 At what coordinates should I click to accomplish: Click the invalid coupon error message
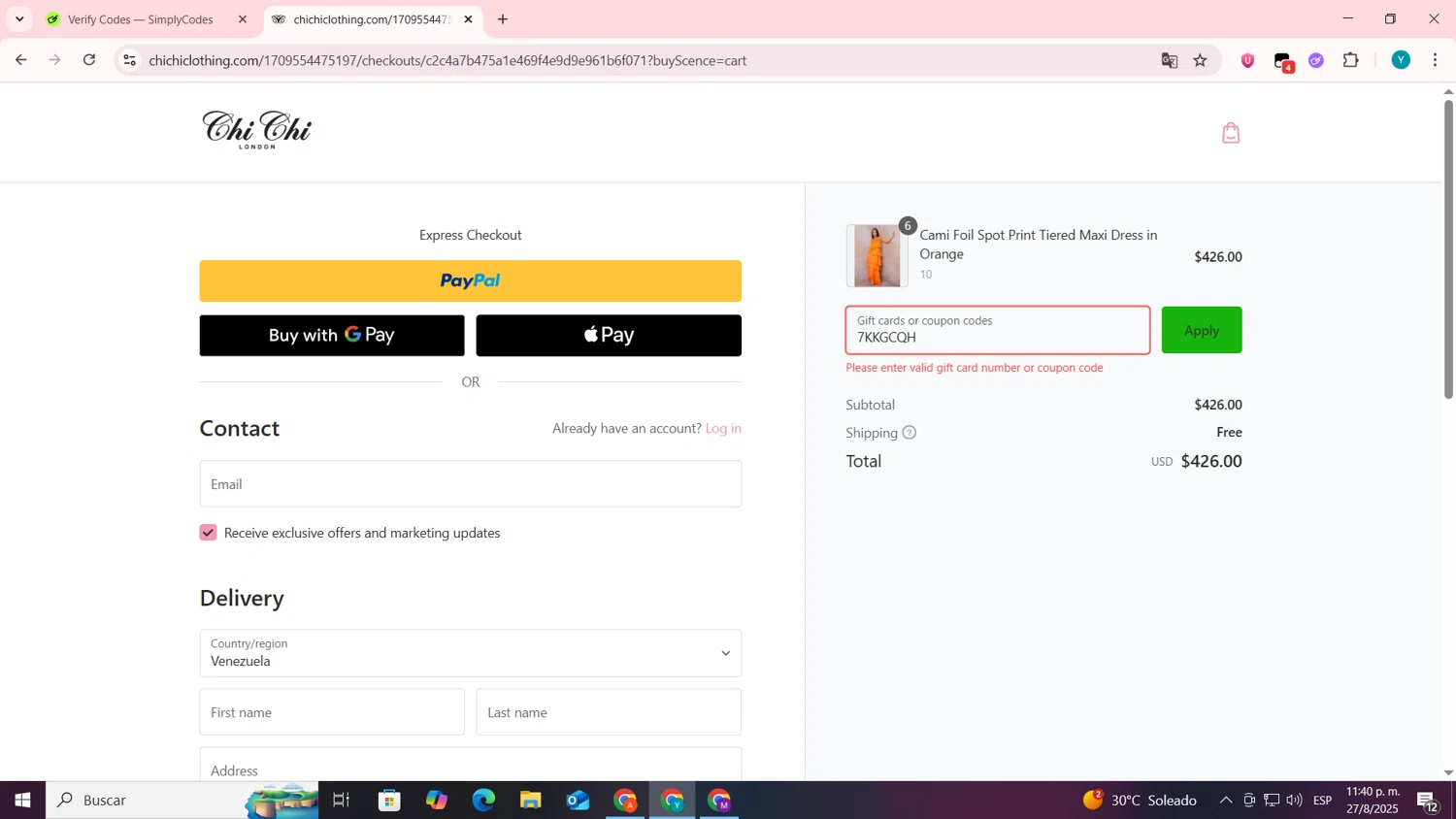[975, 368]
